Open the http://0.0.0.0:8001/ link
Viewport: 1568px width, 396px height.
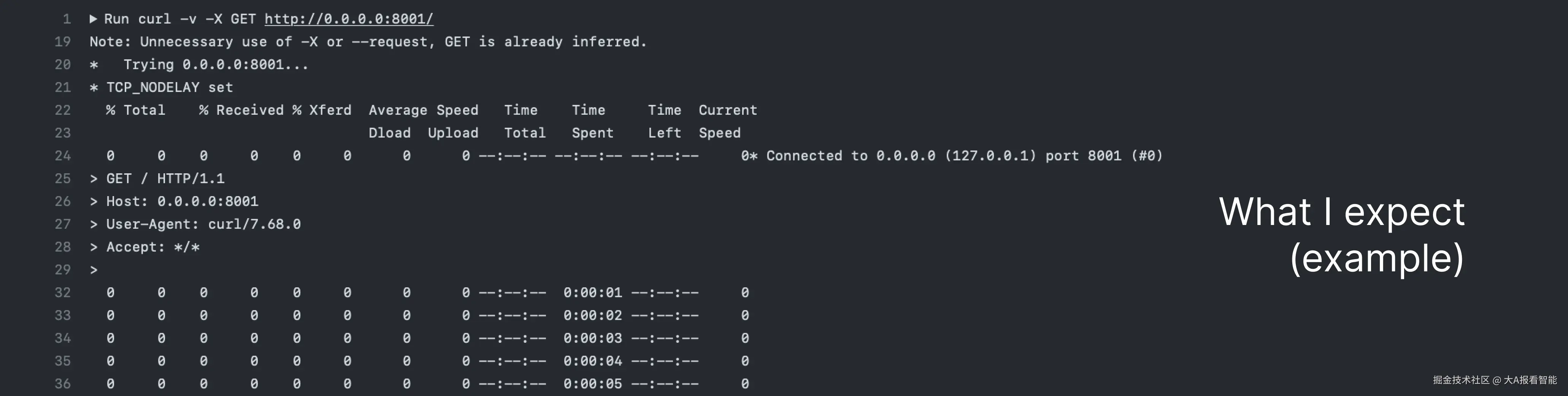[348, 19]
